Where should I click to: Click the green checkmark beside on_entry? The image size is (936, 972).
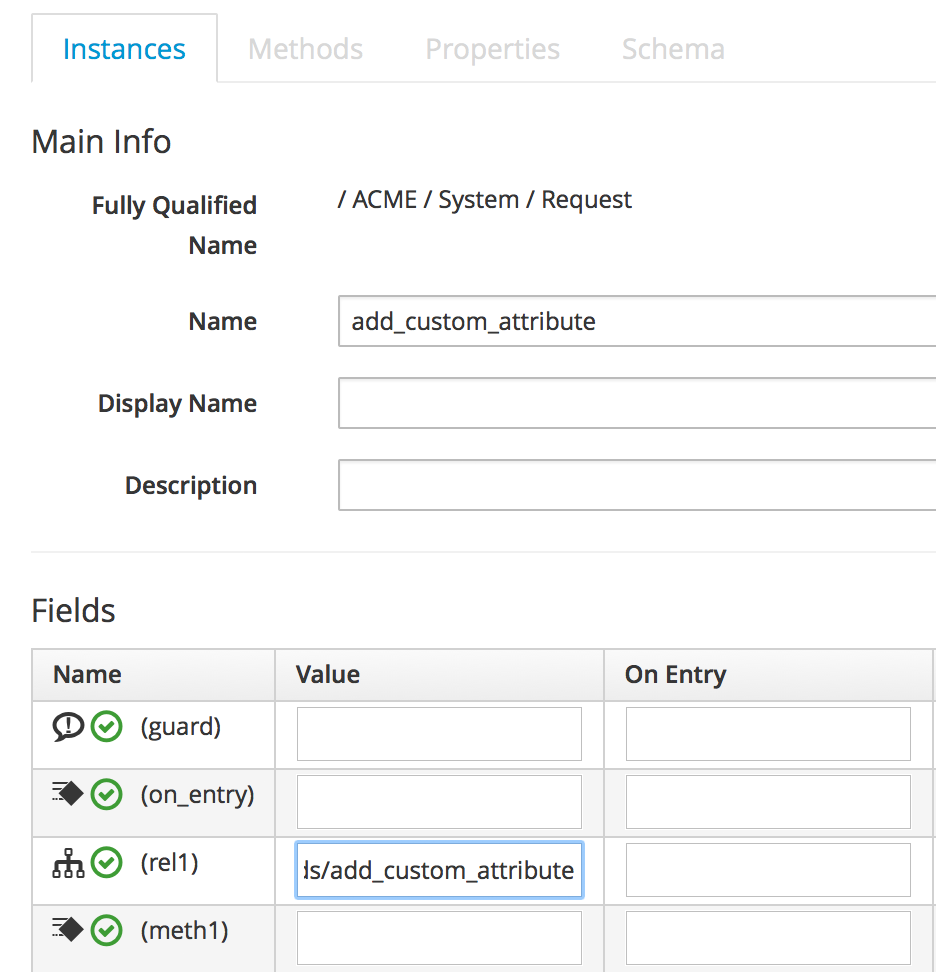point(106,795)
